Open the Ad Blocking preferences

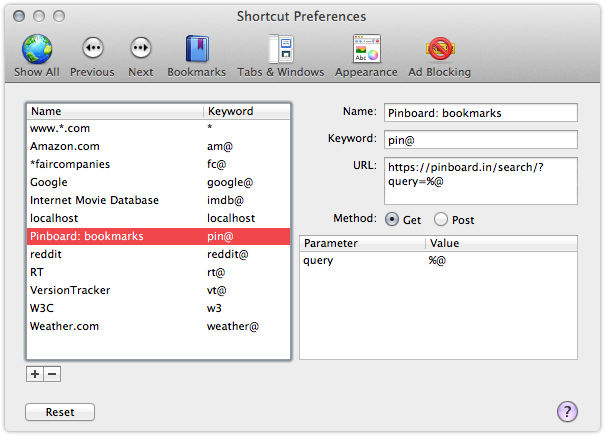tap(439, 50)
